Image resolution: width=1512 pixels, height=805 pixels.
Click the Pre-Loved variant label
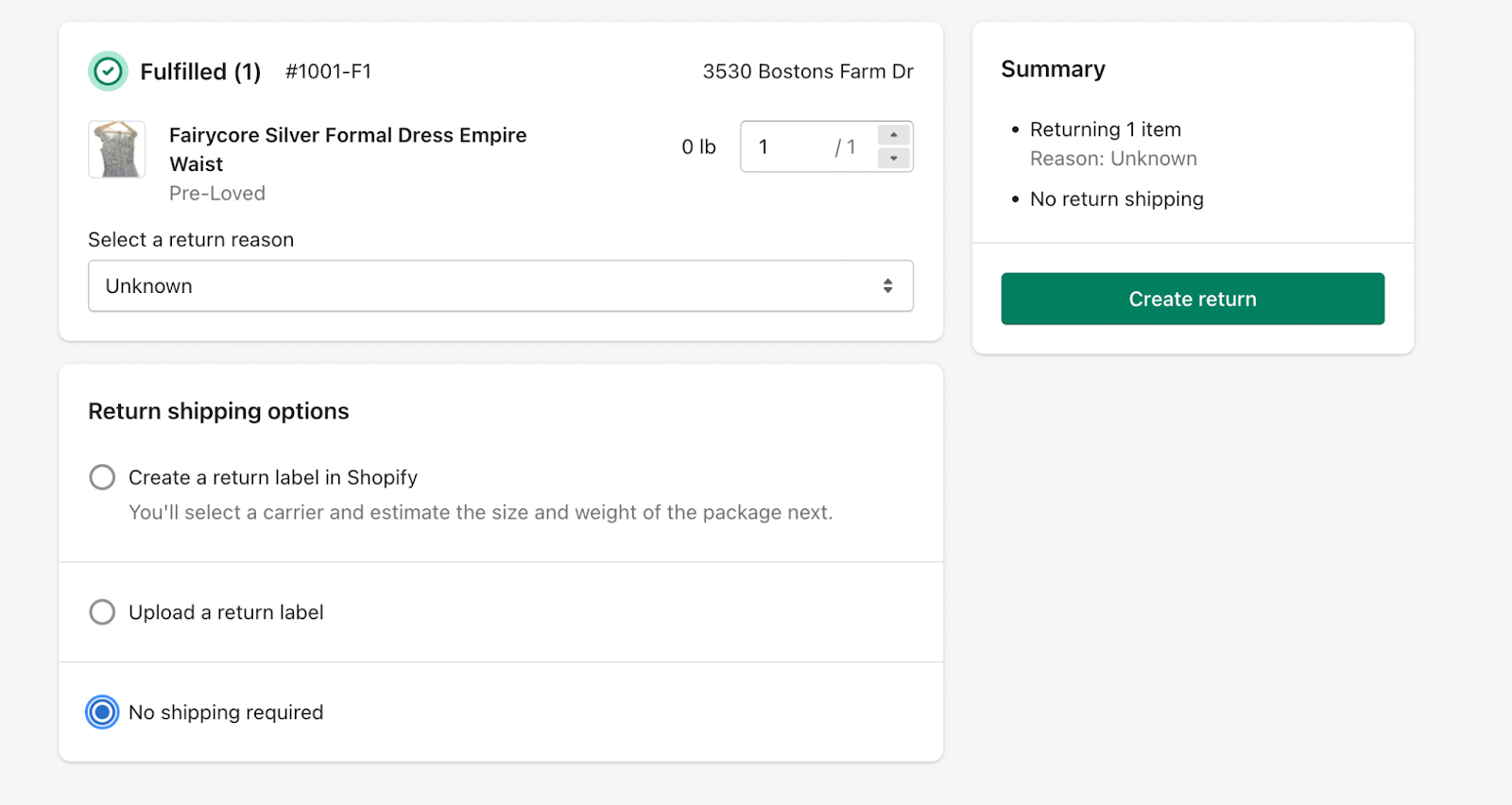click(x=217, y=194)
